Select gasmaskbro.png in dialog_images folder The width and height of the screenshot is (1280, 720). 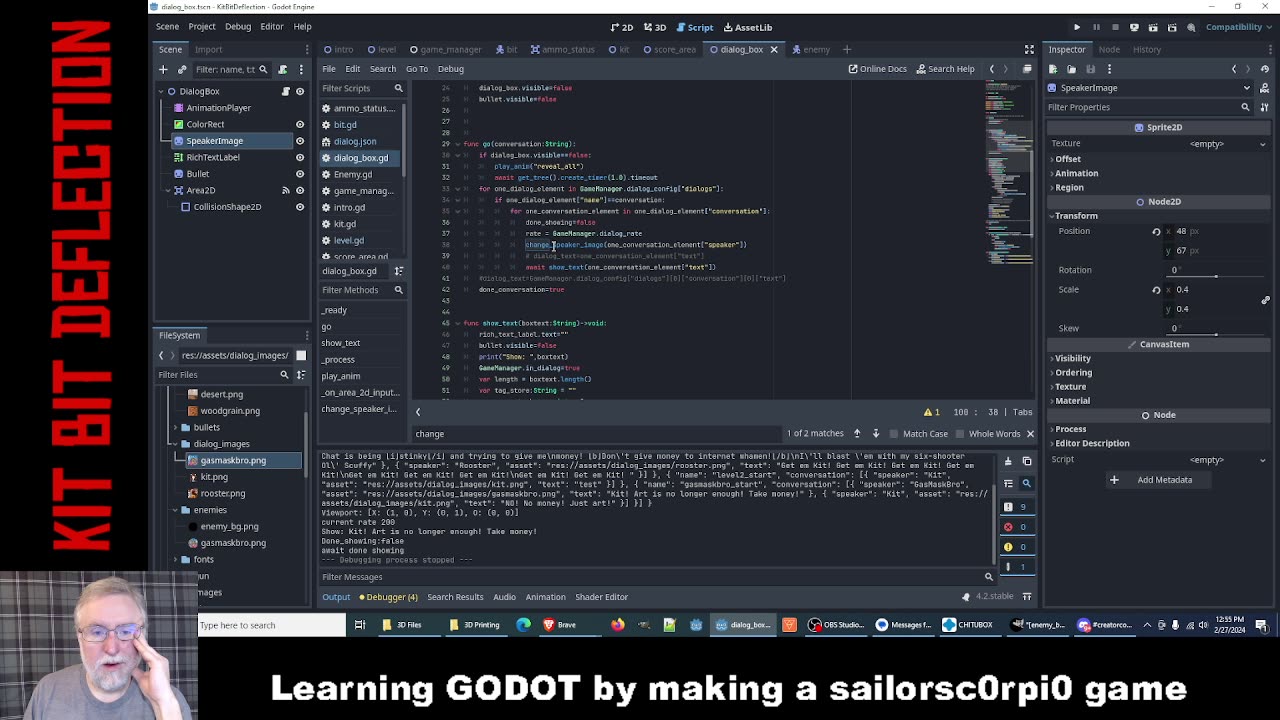coord(233,460)
